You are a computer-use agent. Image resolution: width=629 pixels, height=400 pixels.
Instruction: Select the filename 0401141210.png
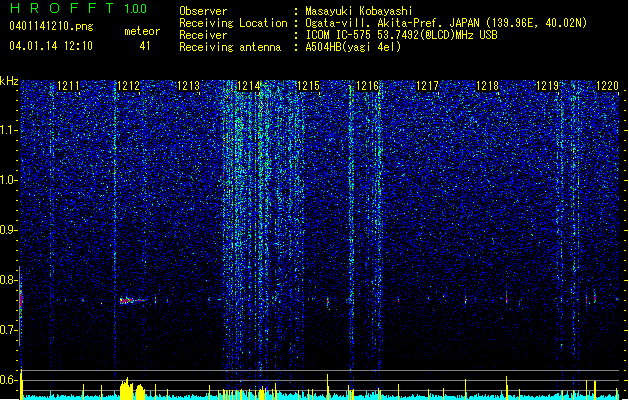(51, 26)
